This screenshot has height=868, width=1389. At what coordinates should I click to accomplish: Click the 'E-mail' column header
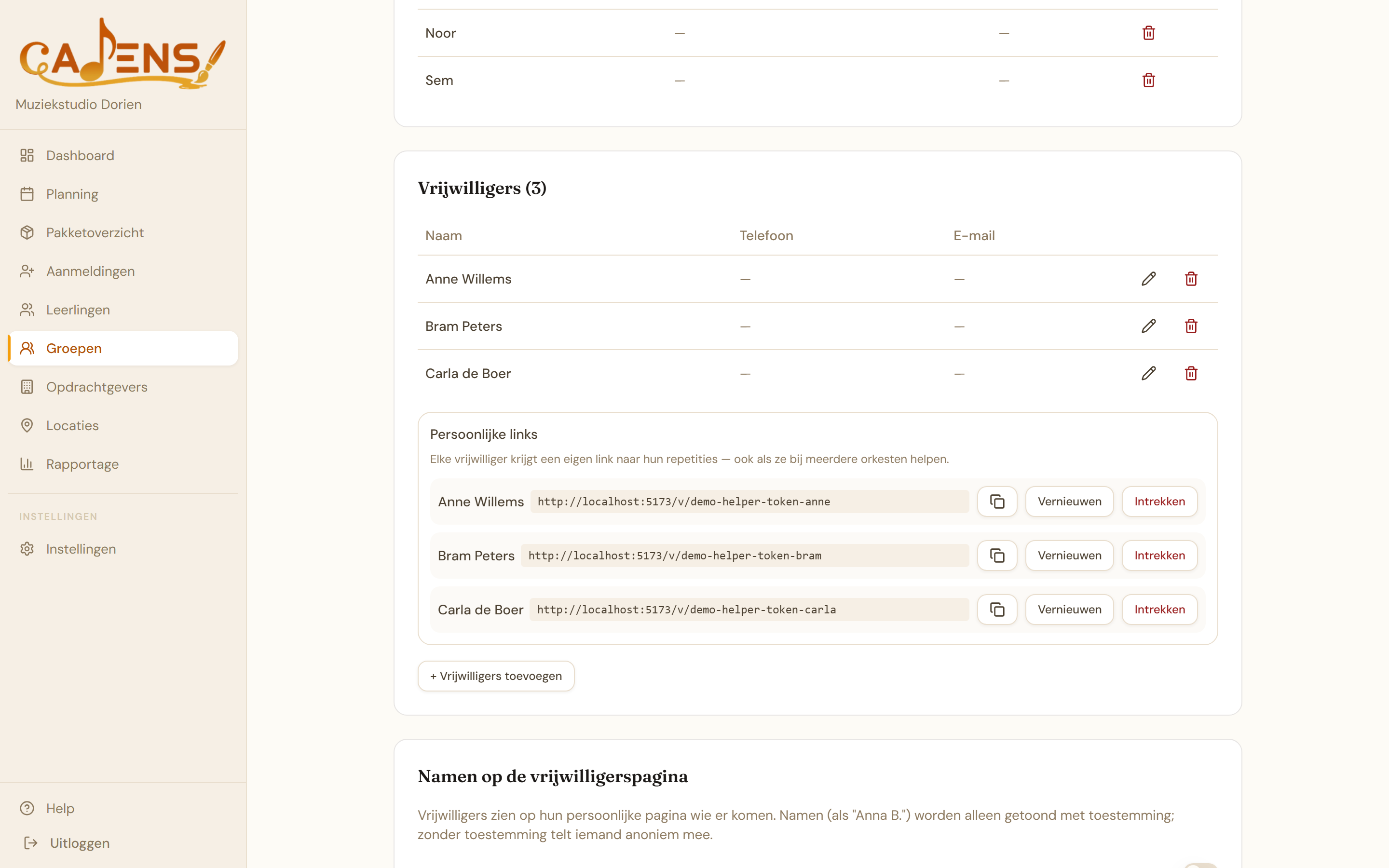[974, 236]
